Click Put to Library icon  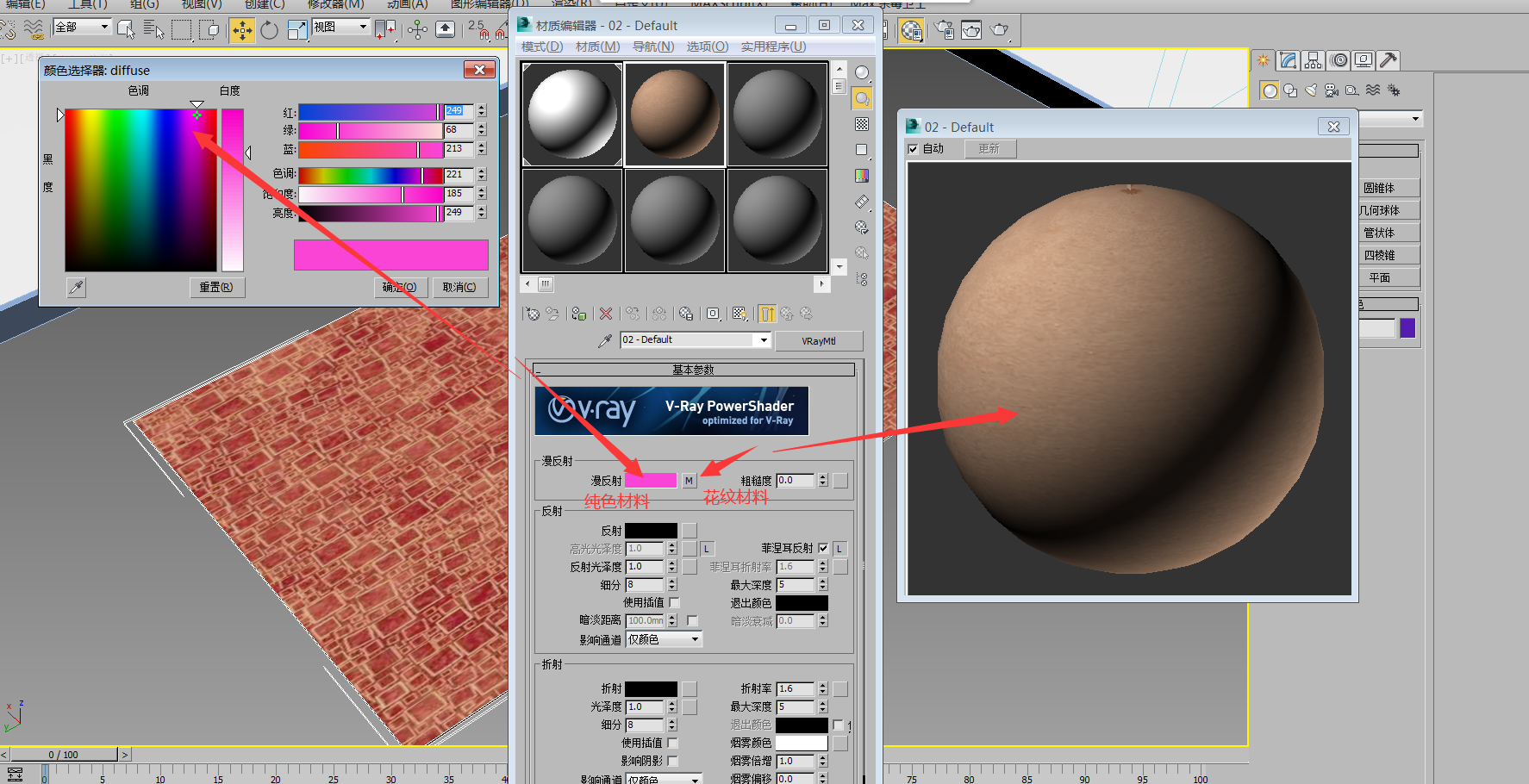tap(686, 314)
